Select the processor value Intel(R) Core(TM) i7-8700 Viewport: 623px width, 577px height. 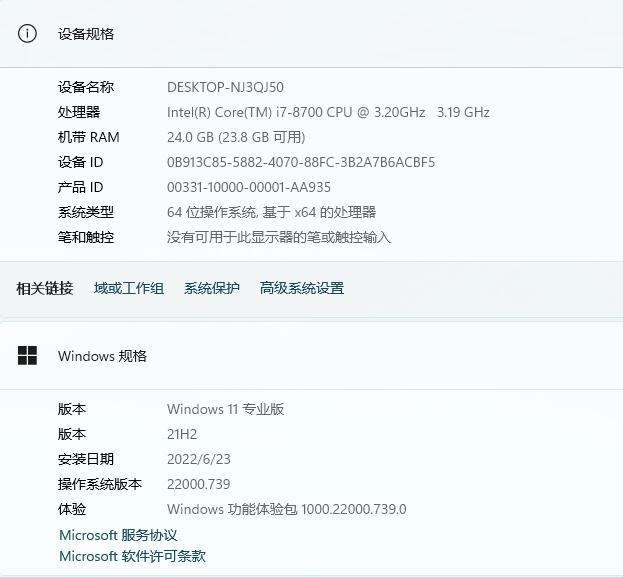(245, 112)
